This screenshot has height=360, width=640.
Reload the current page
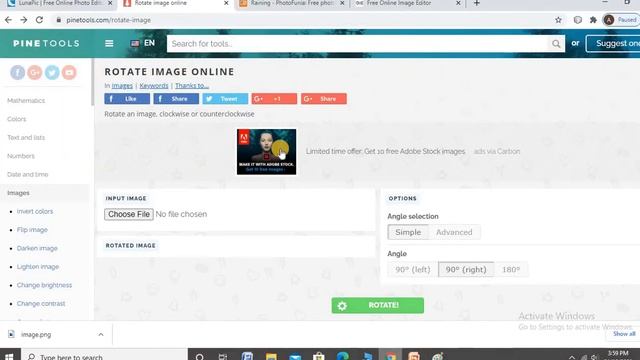(x=39, y=20)
